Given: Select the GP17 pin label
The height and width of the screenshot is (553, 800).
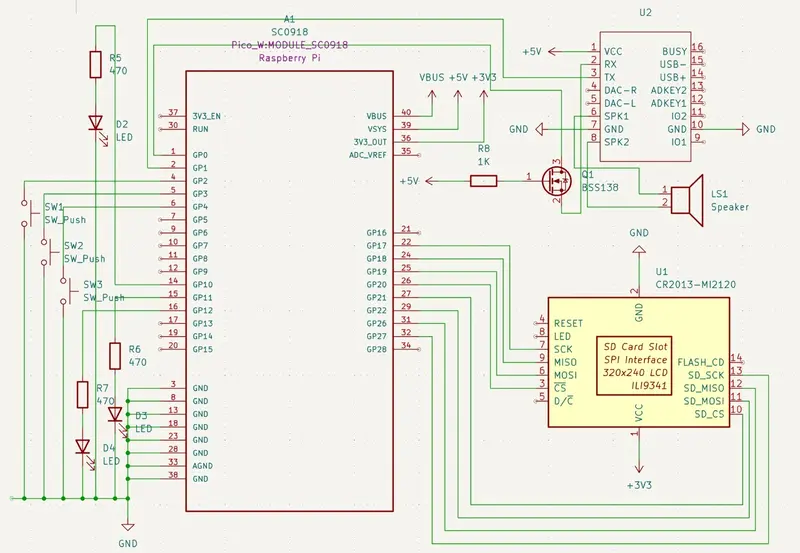Looking at the screenshot, I should [377, 246].
